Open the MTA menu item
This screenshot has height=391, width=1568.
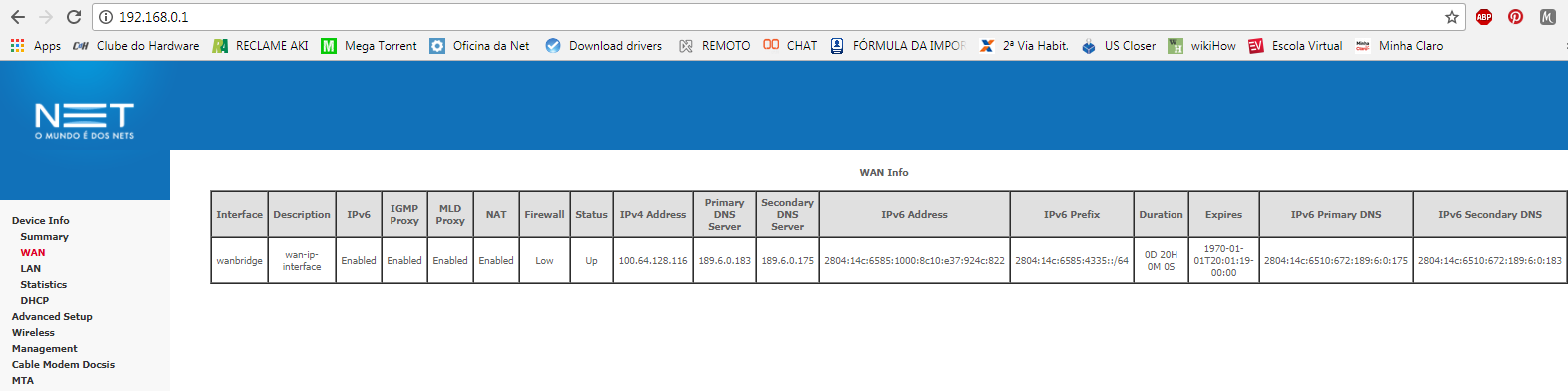(x=23, y=381)
